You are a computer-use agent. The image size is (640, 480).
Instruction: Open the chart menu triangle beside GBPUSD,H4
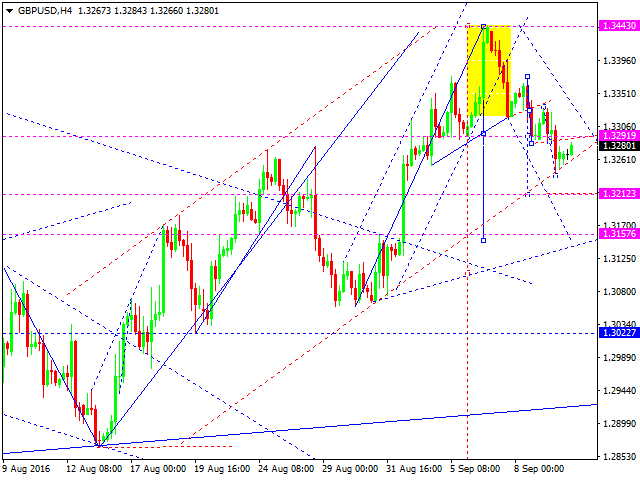pos(9,11)
